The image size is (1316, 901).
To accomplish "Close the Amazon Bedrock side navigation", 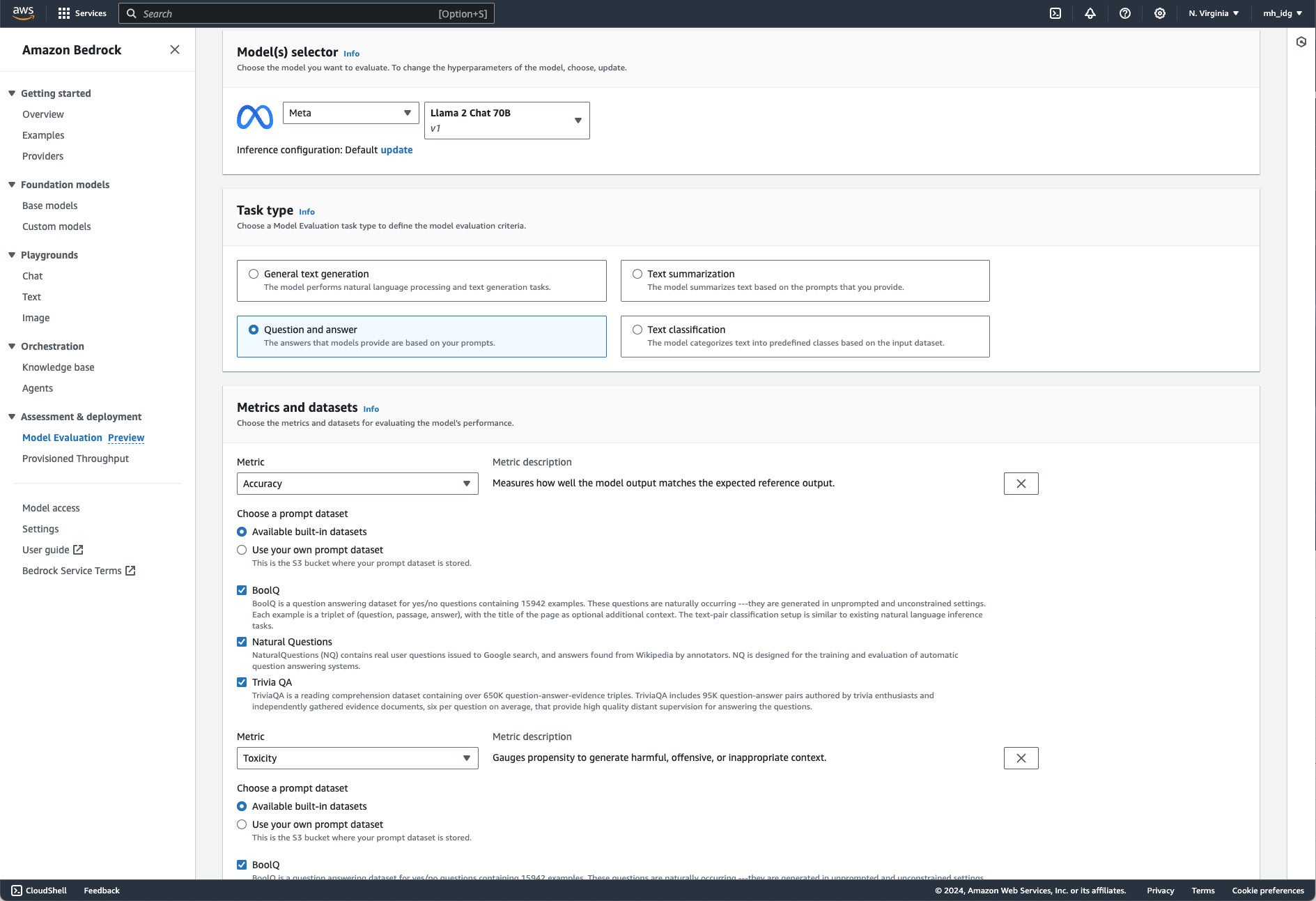I will click(175, 49).
